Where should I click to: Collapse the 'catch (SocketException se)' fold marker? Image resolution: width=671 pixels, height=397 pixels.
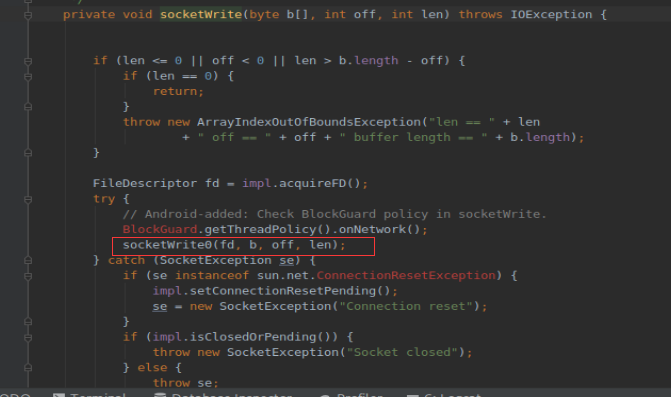[28, 261]
